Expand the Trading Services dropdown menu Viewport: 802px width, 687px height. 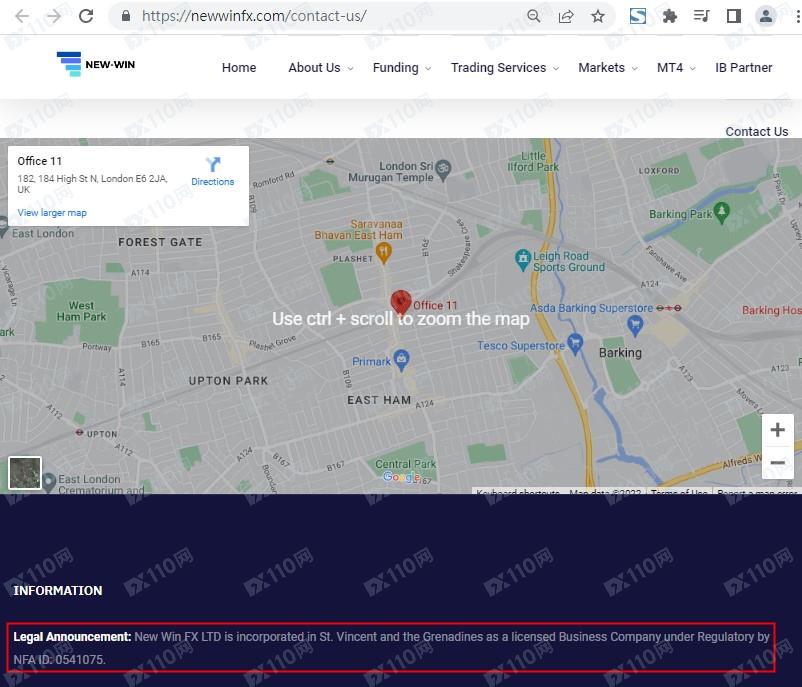click(x=504, y=68)
